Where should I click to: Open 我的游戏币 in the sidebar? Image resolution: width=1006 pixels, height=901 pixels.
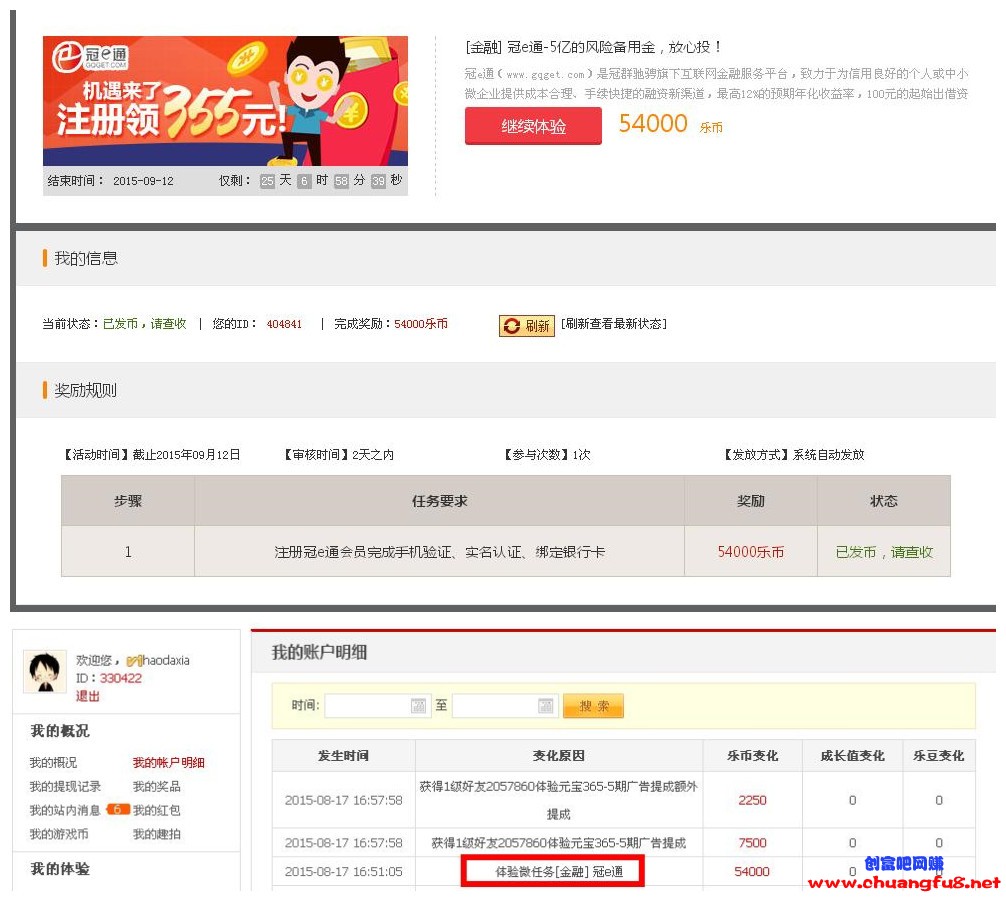[x=59, y=834]
